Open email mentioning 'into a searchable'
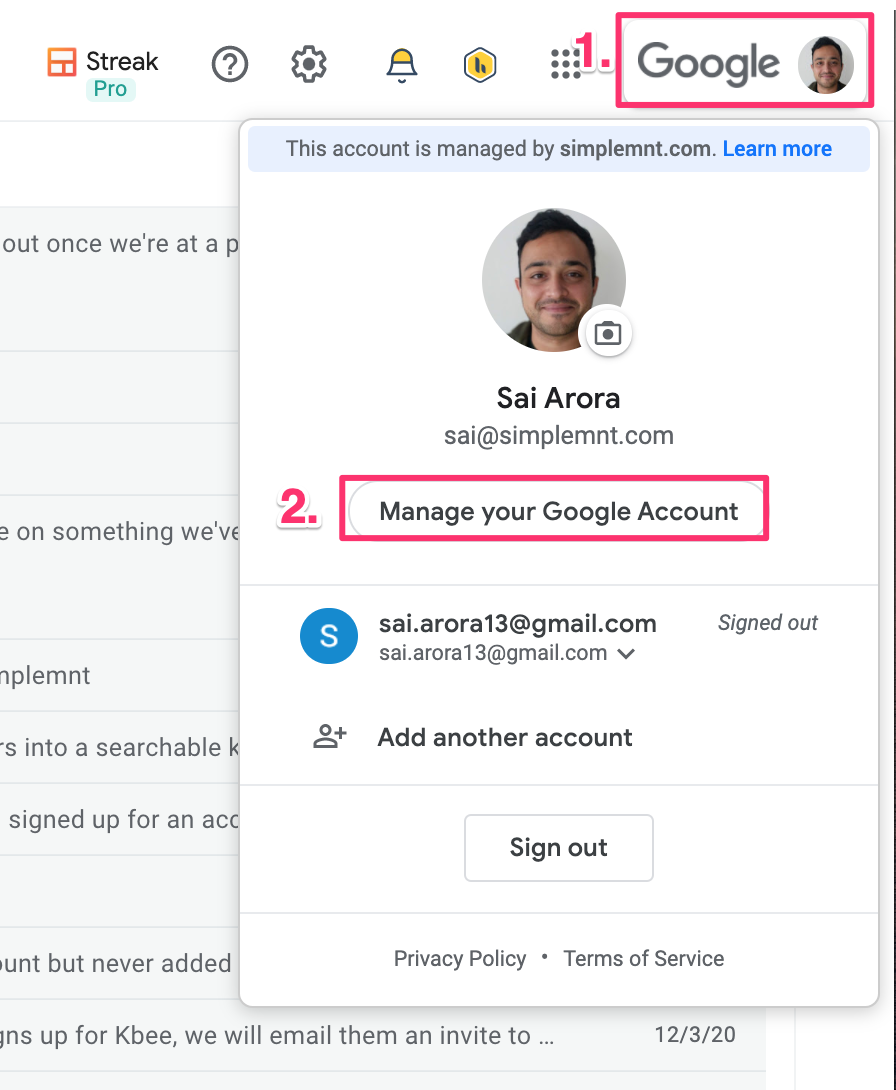This screenshot has width=896, height=1090. 120,747
